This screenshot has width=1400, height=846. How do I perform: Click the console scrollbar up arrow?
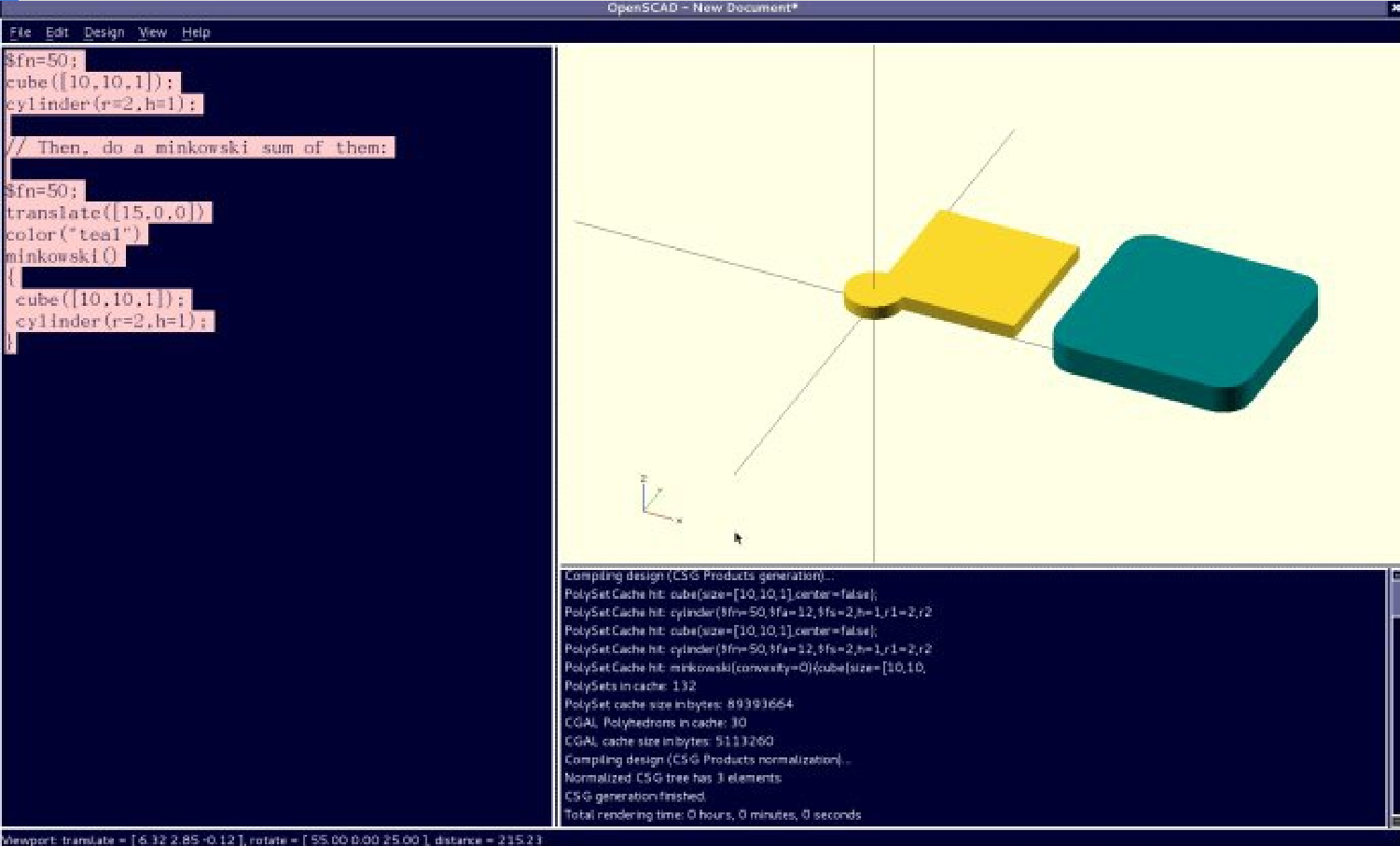[1394, 576]
